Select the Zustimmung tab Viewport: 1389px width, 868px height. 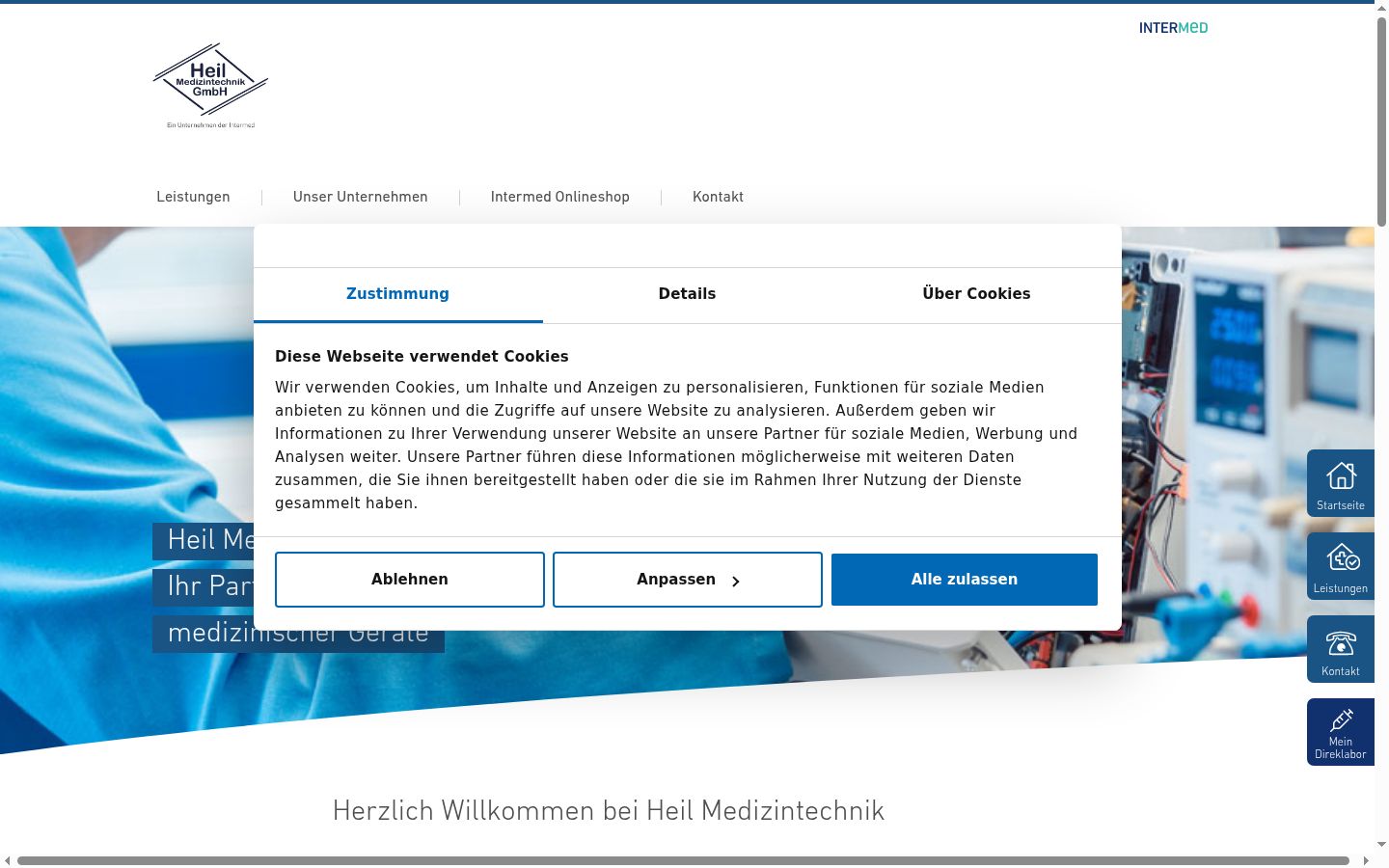point(397,294)
